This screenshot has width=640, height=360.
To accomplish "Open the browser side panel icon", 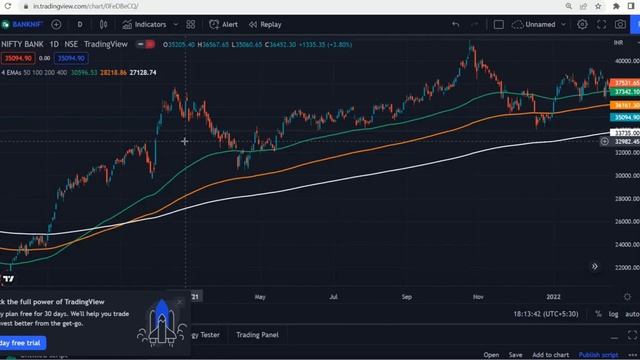I will (x=631, y=6).
